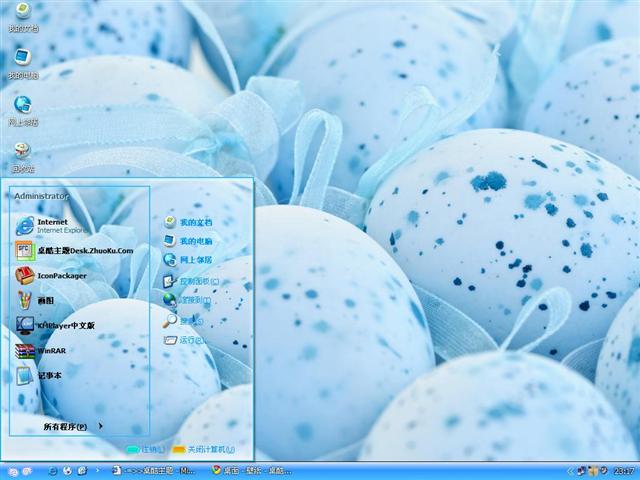This screenshot has height=480, width=640.
Task: Switch to the Chrome 桌面-壁纸 taskbar button
Action: [x=252, y=471]
